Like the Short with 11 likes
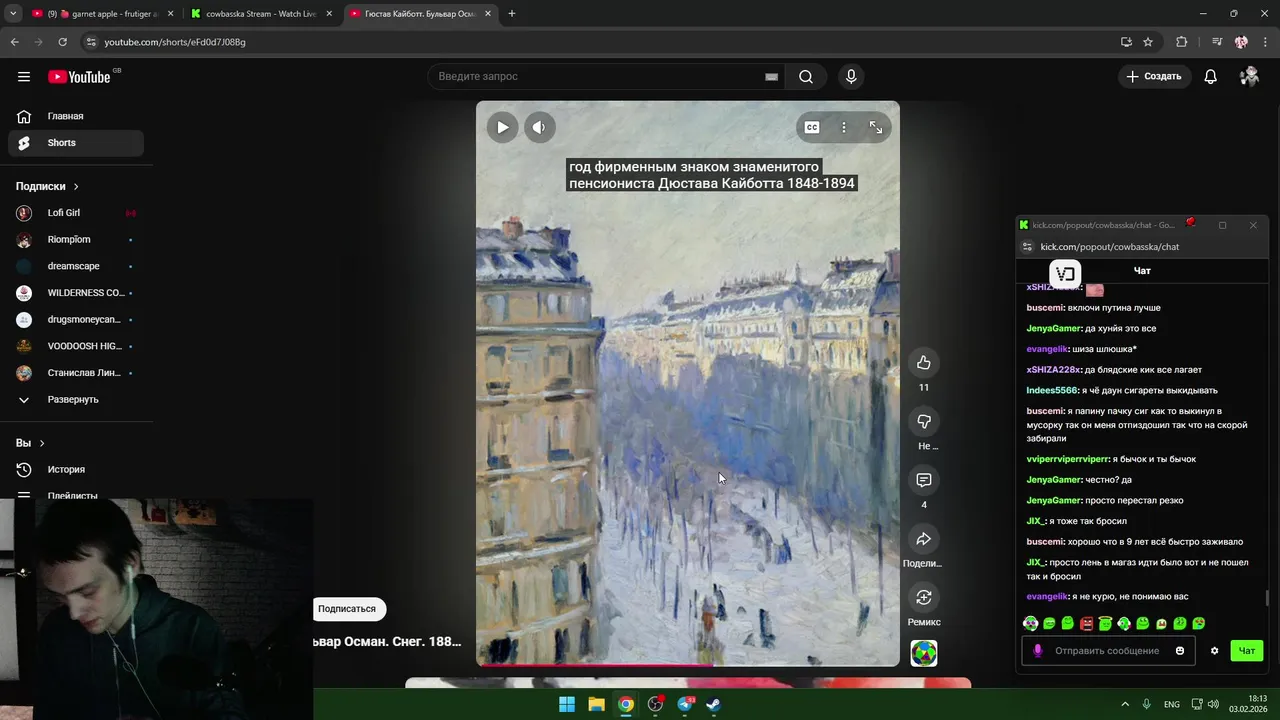Viewport: 1280px width, 720px height. click(924, 363)
